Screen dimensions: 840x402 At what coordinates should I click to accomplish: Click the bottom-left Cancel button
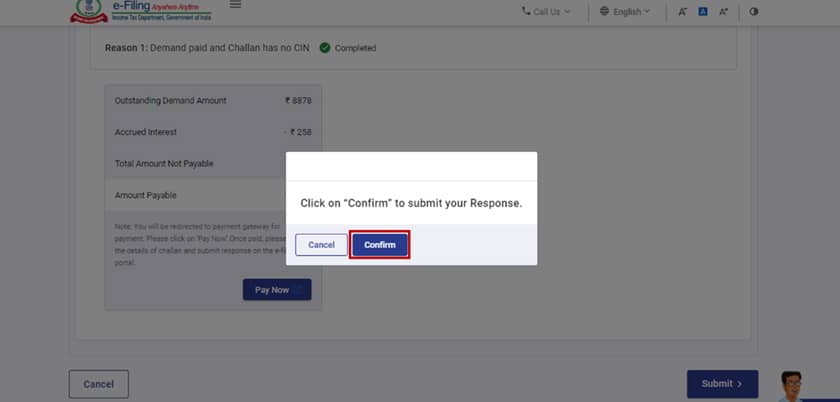tap(99, 384)
